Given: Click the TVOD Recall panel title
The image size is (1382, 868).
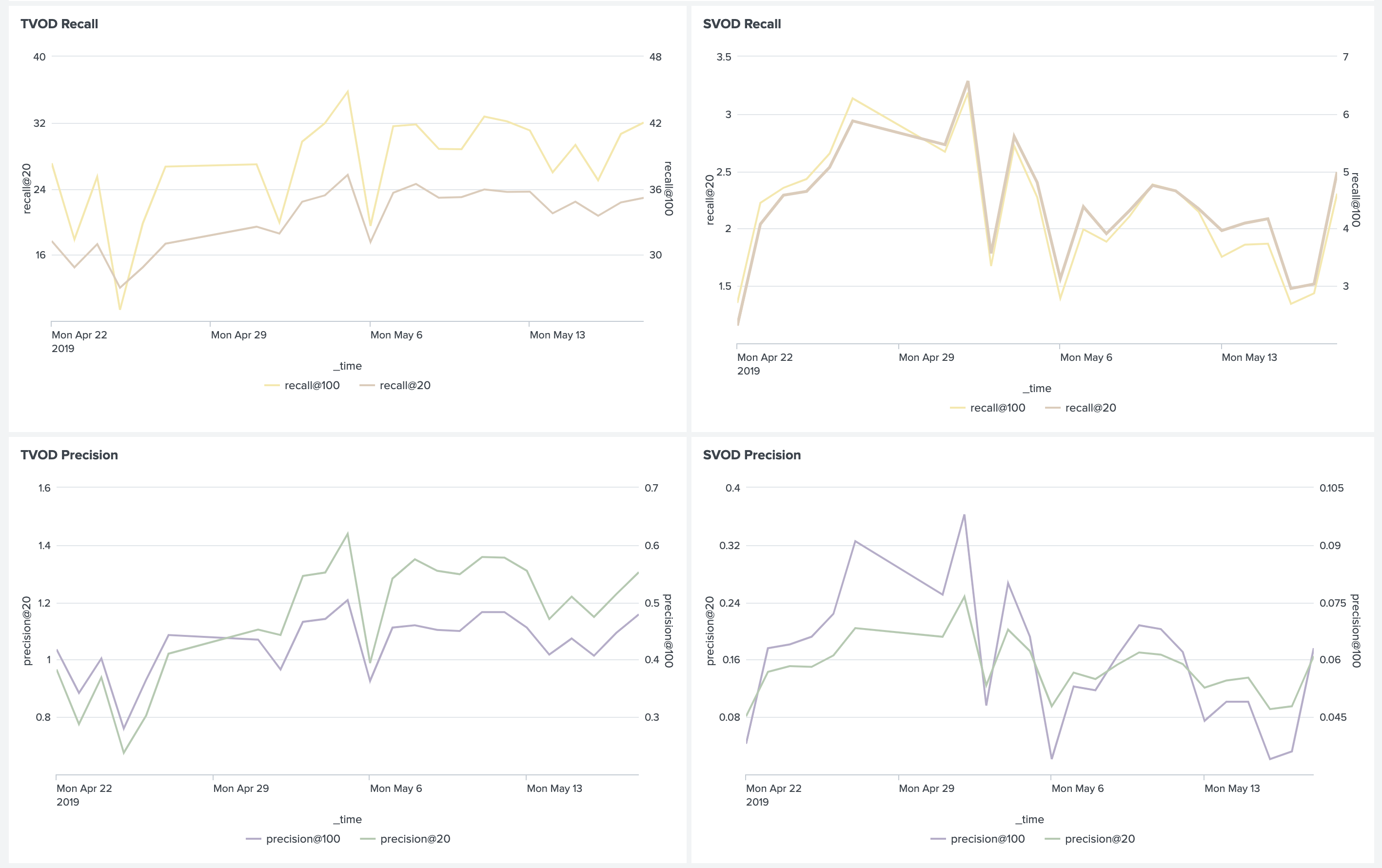Looking at the screenshot, I should point(59,24).
